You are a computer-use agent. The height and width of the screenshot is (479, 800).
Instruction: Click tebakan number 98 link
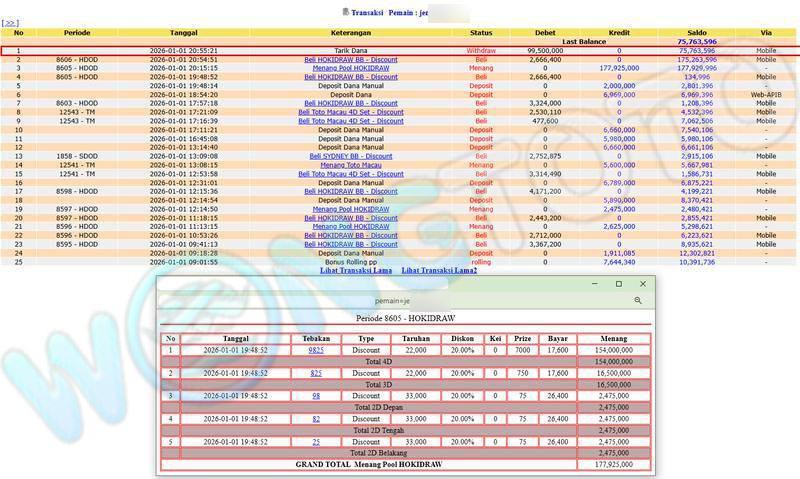pos(316,396)
